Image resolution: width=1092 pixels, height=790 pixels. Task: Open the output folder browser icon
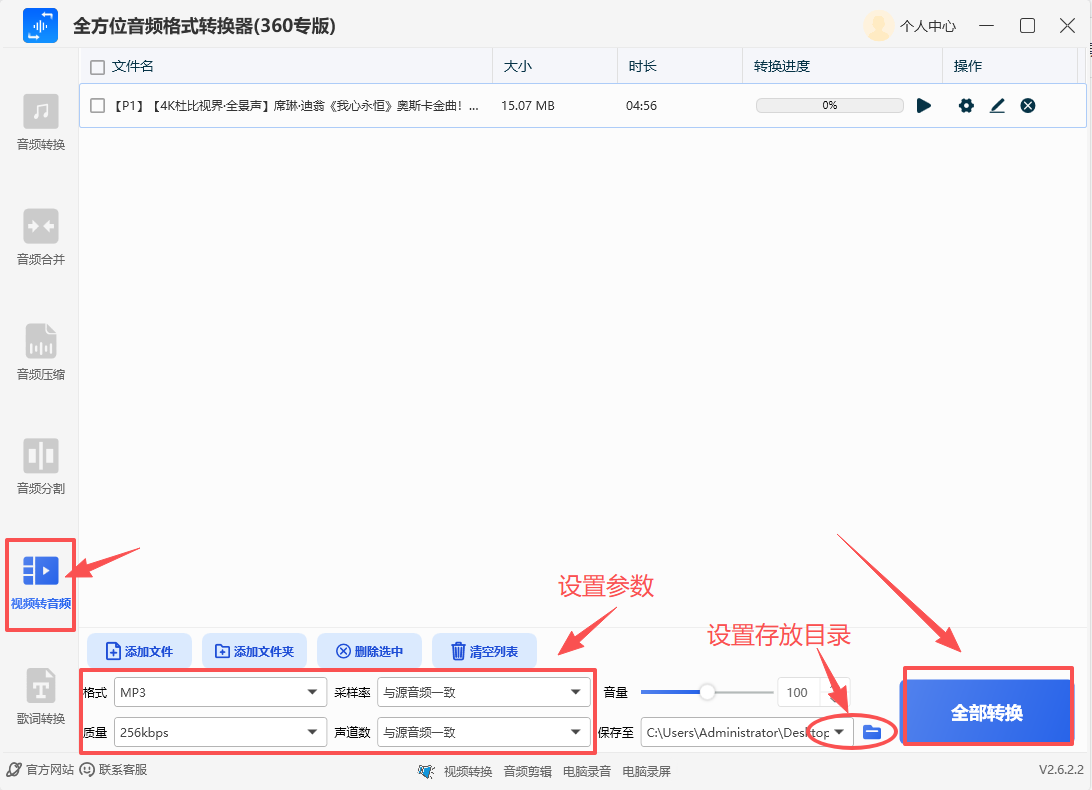click(x=871, y=731)
